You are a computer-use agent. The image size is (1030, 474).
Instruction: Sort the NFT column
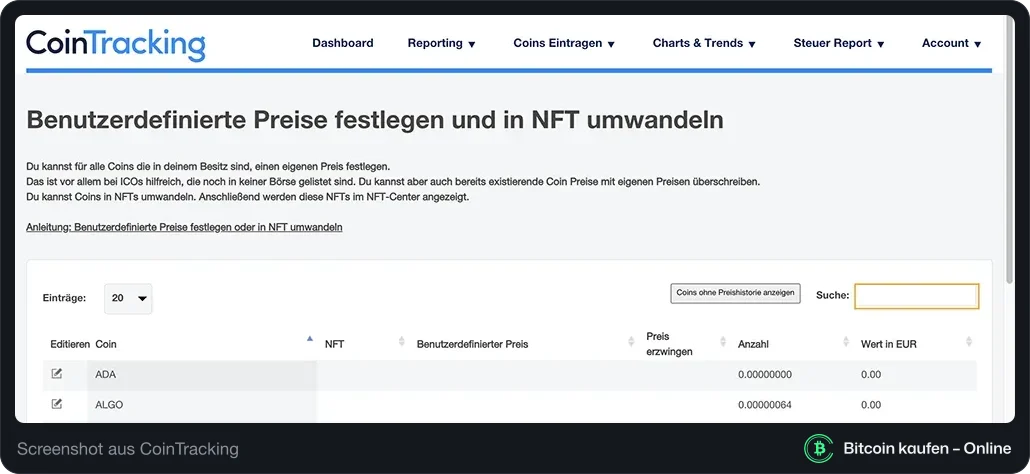point(401,342)
